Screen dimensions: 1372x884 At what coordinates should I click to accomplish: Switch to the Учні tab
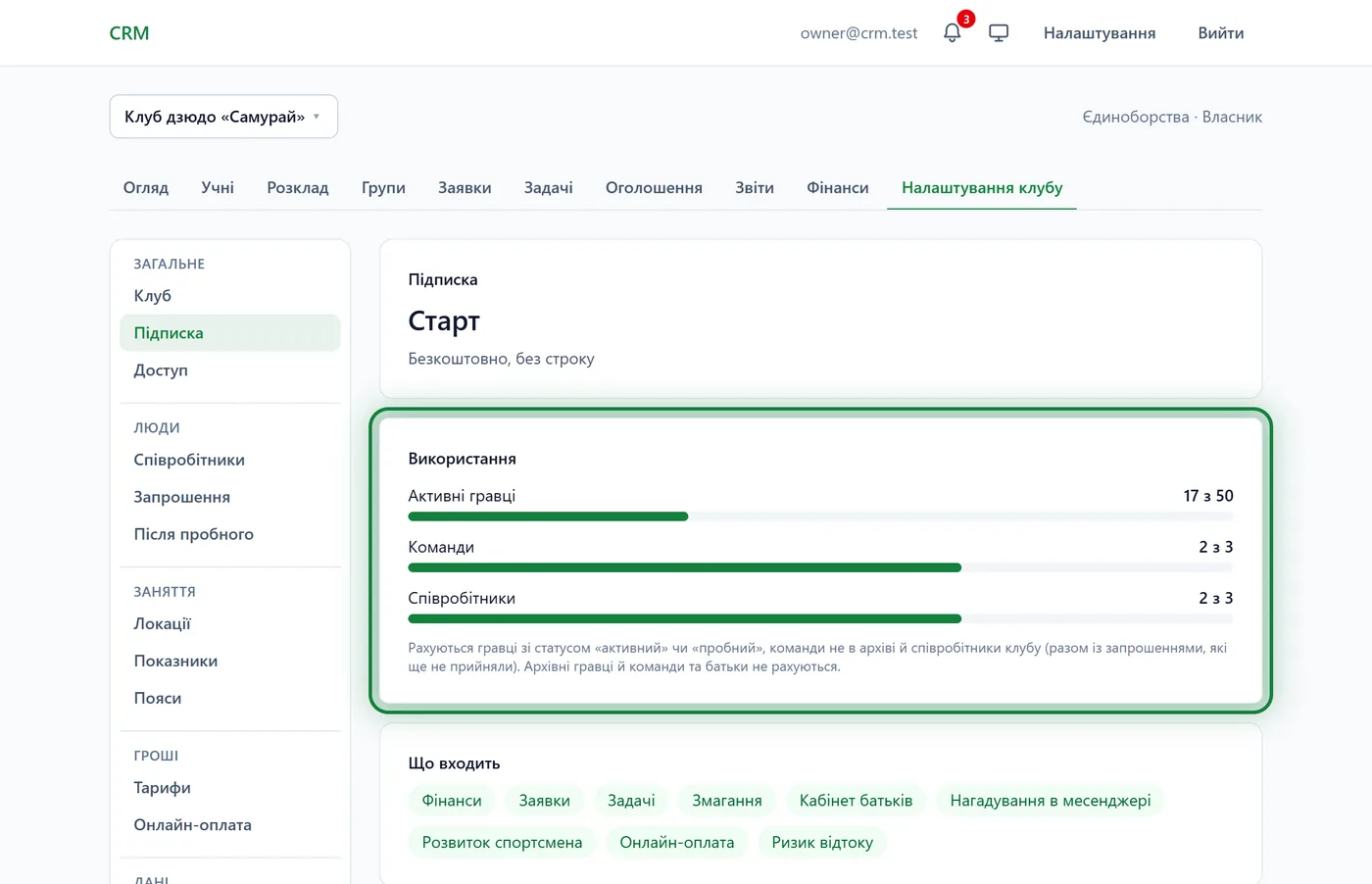point(218,187)
